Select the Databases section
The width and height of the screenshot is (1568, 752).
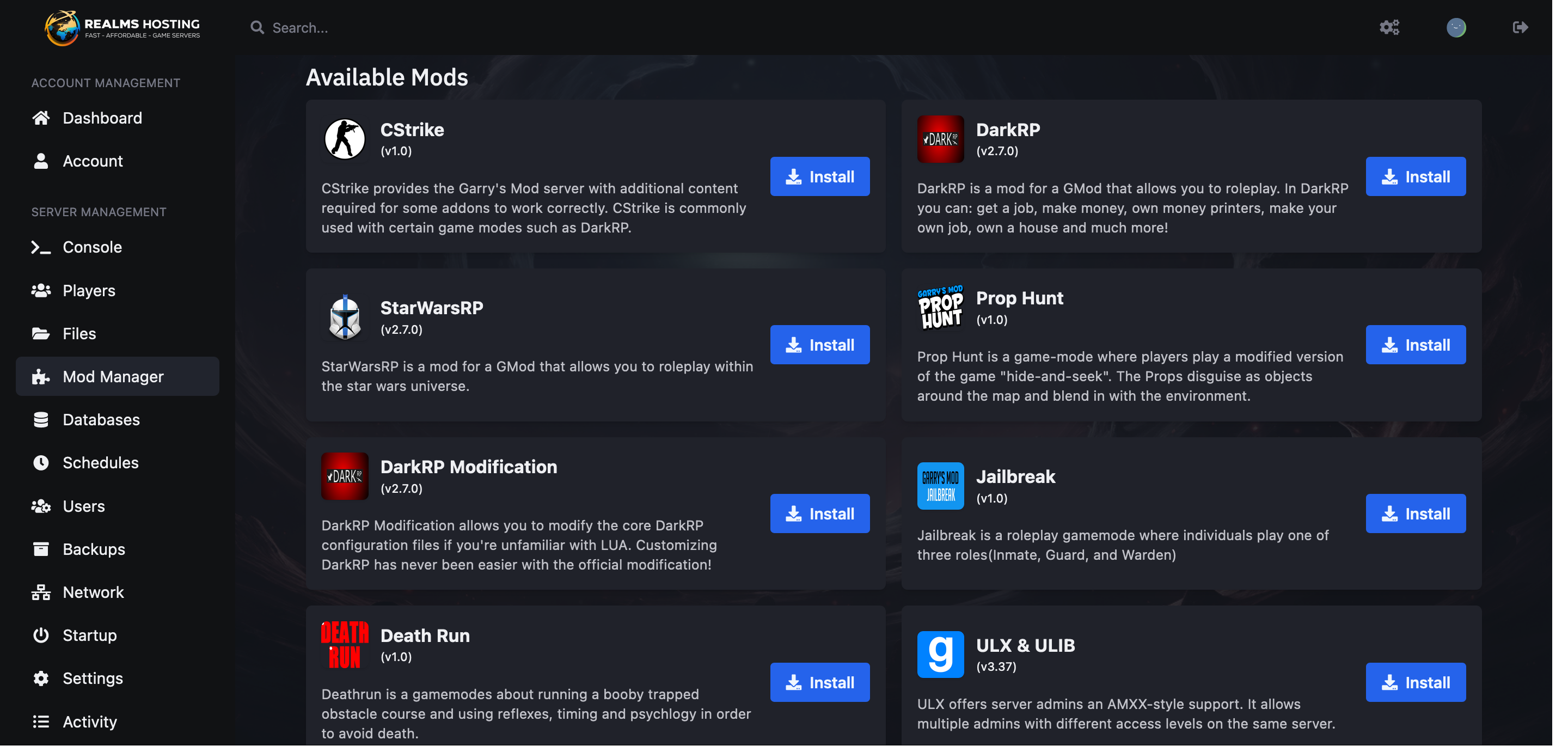tap(101, 419)
